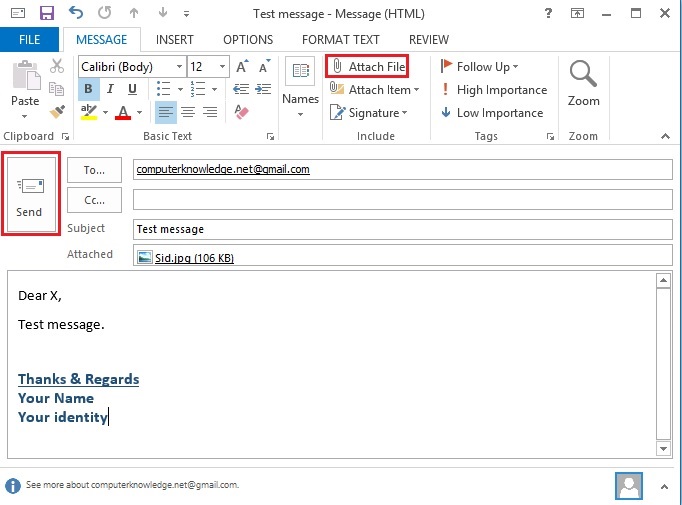This screenshot has height=505, width=682.
Task: Click the Paste clipboard icon
Action: [26, 75]
